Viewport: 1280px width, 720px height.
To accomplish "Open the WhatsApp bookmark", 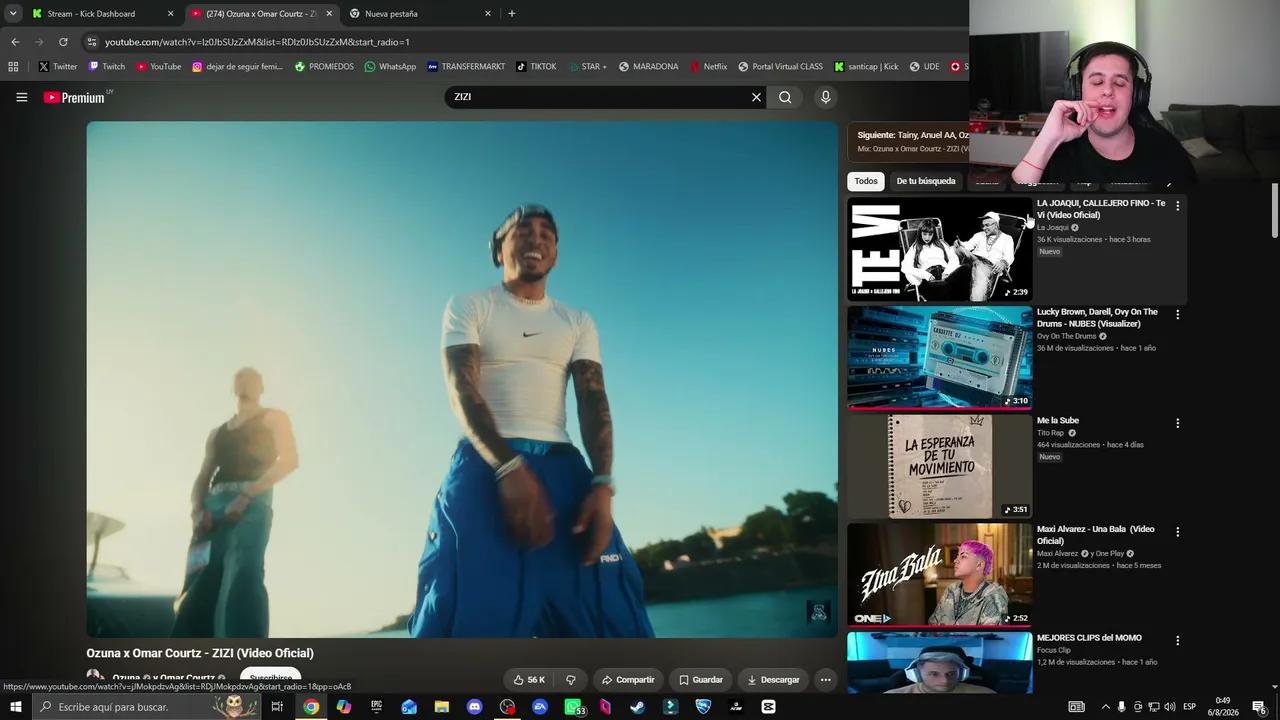I will tap(390, 67).
